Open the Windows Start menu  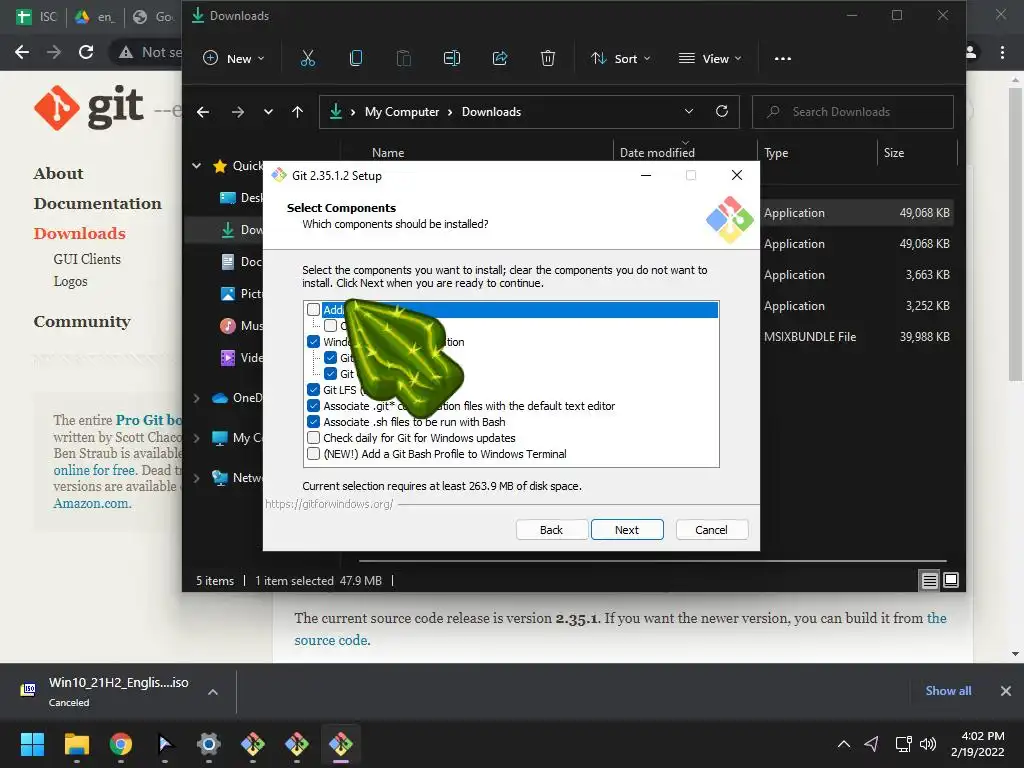pos(32,744)
